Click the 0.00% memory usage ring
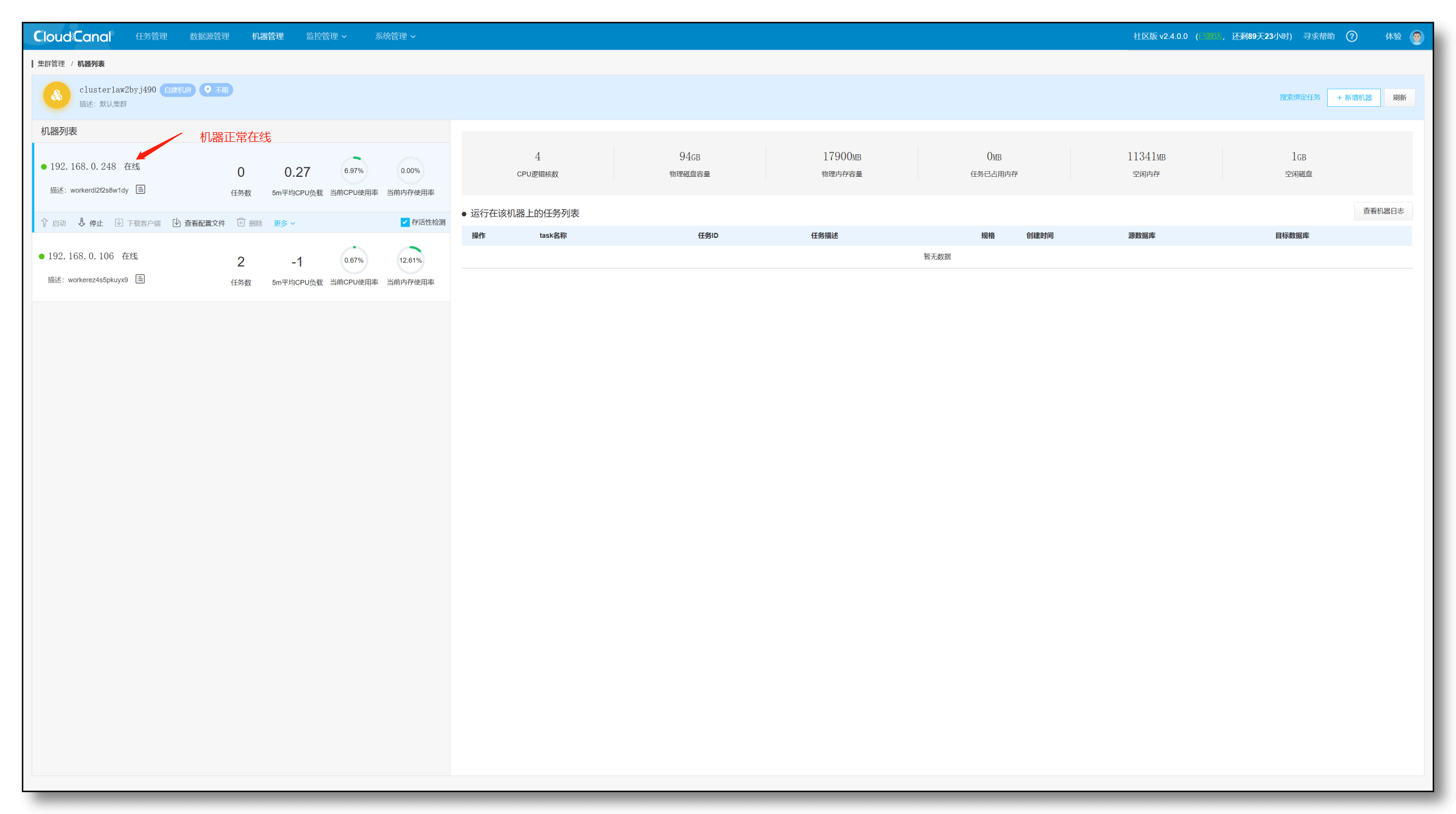1456x814 pixels. [x=410, y=171]
